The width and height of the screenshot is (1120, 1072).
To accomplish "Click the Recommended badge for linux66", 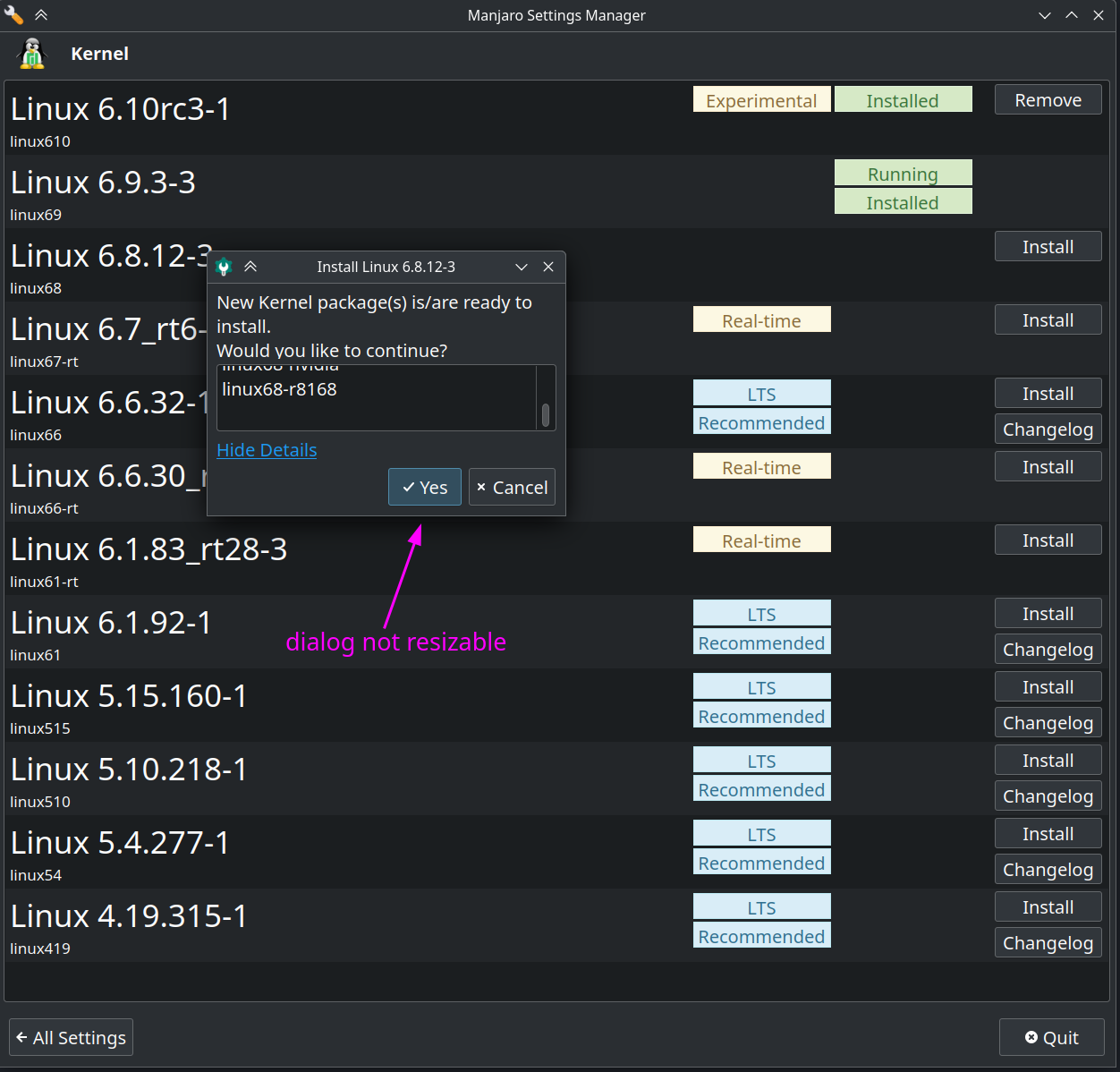I will coord(762,421).
